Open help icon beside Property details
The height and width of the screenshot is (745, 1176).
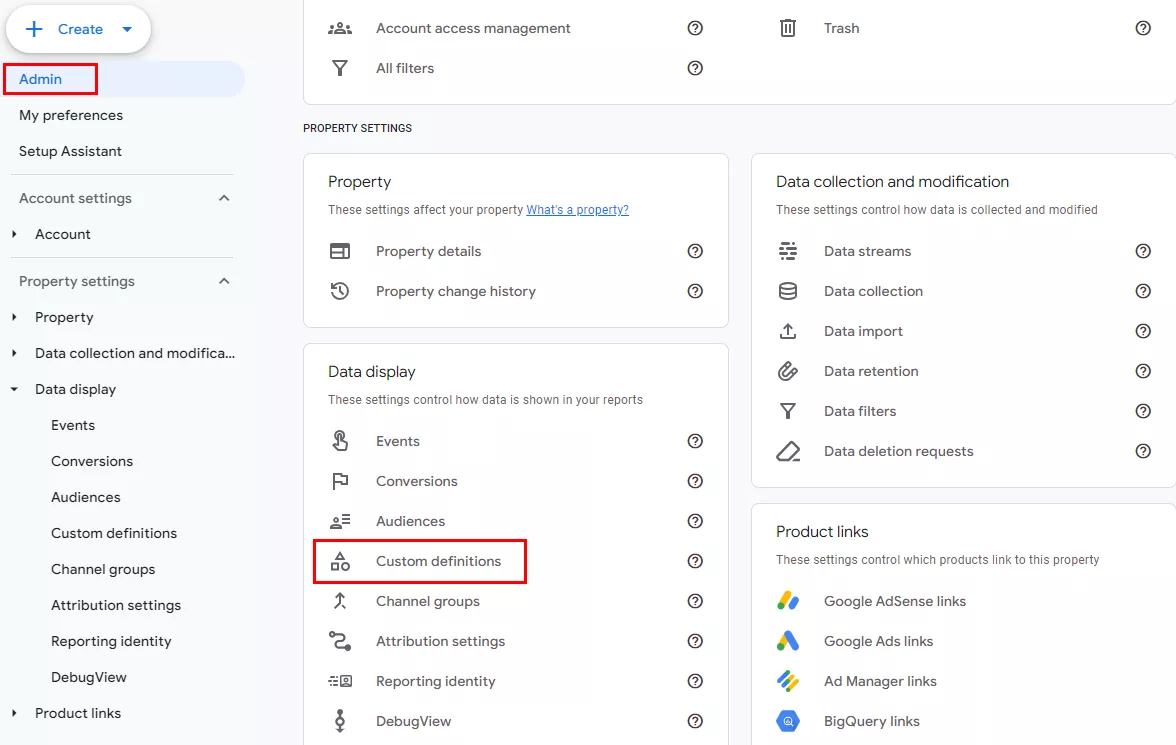pos(695,251)
